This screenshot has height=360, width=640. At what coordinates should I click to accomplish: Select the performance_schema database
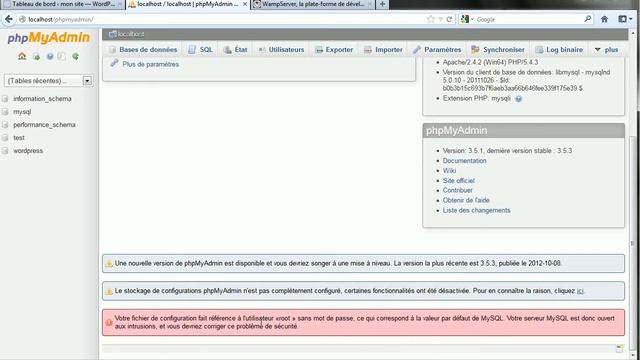pos(44,125)
